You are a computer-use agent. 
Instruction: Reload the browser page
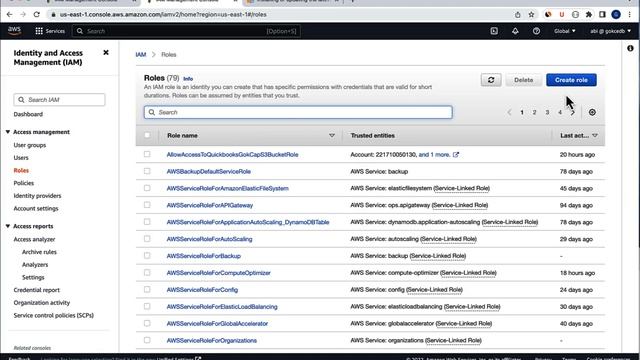37,14
